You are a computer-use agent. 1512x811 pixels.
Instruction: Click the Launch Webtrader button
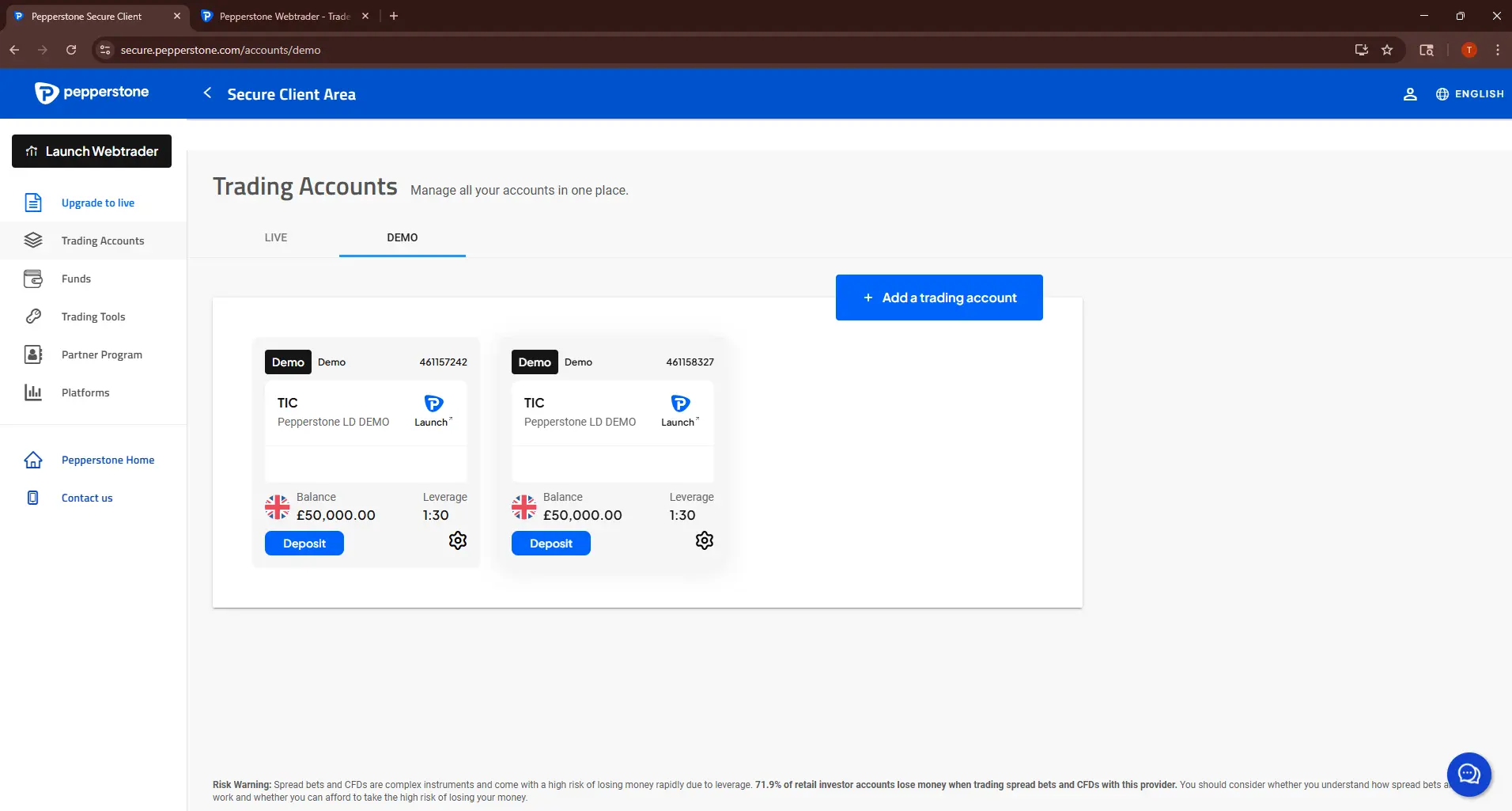coord(92,151)
